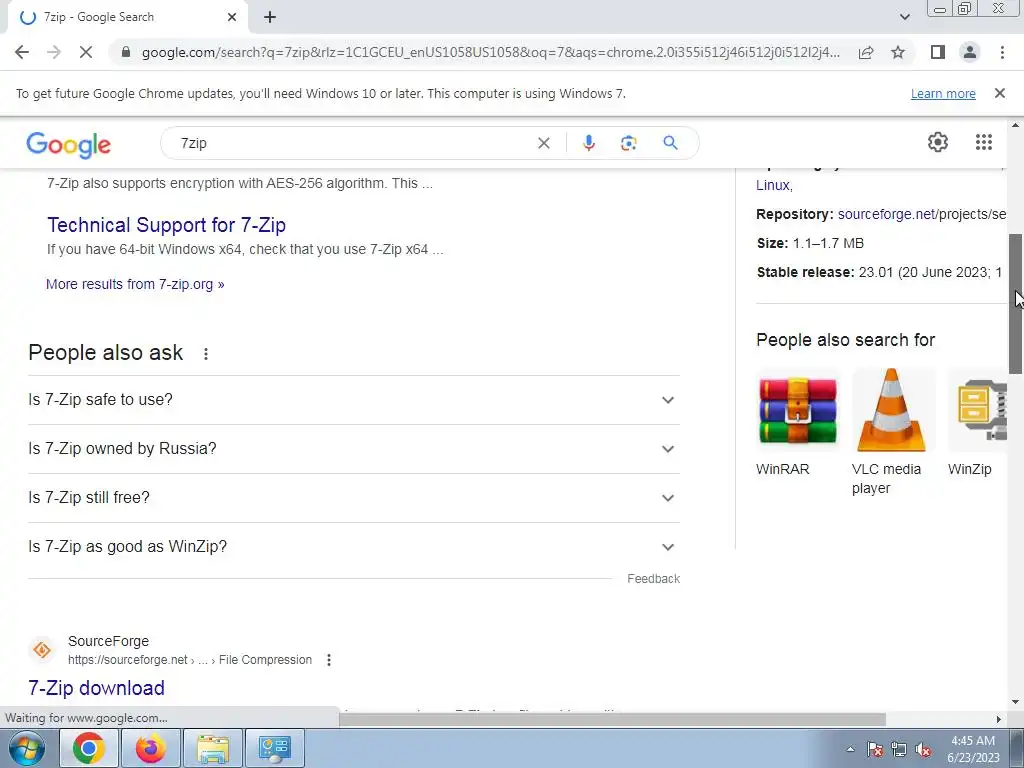Open Google quick settings gear
Image resolution: width=1024 pixels, height=768 pixels.
(938, 142)
